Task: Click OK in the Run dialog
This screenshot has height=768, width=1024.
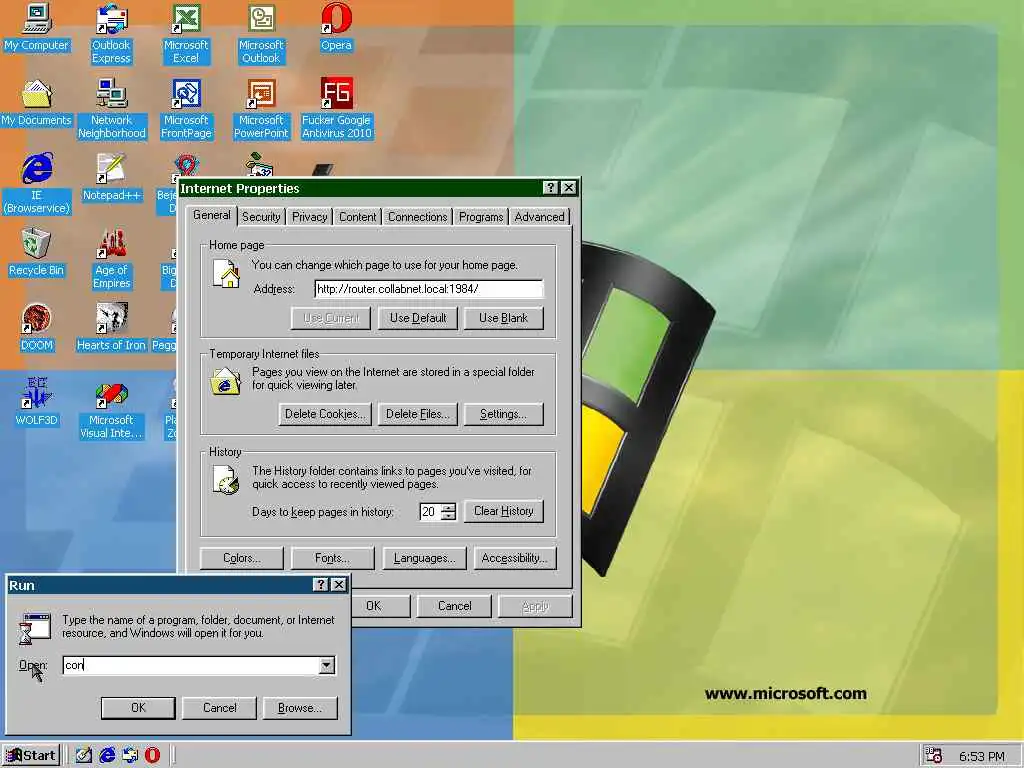Action: pyautogui.click(x=138, y=708)
